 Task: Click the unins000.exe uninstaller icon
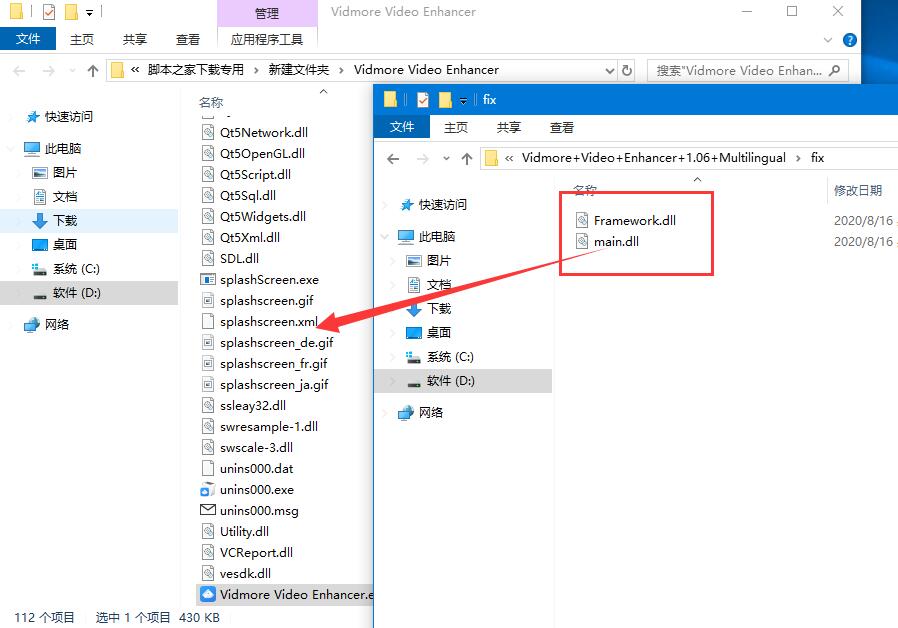coord(207,490)
